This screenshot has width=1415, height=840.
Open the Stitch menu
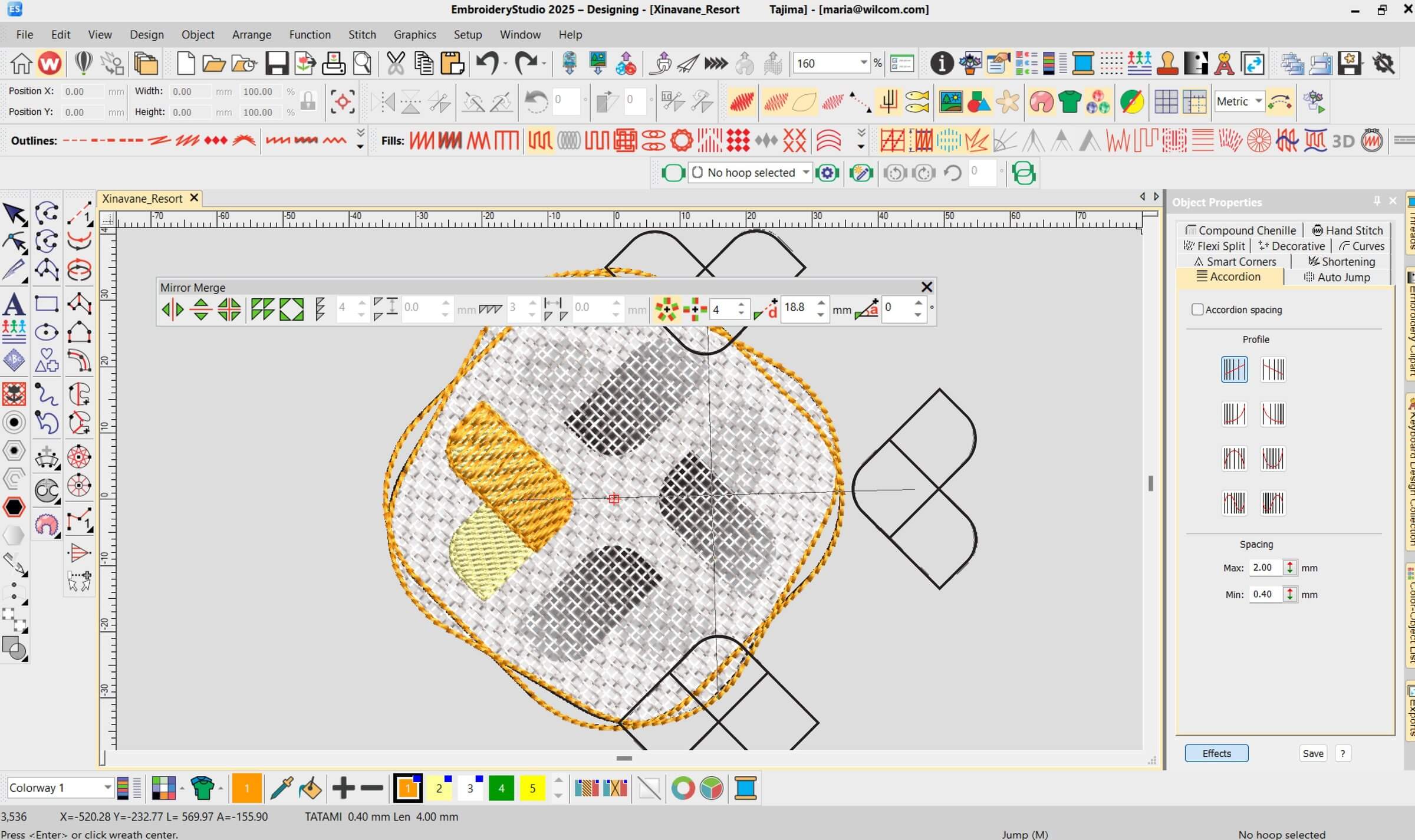pos(362,34)
